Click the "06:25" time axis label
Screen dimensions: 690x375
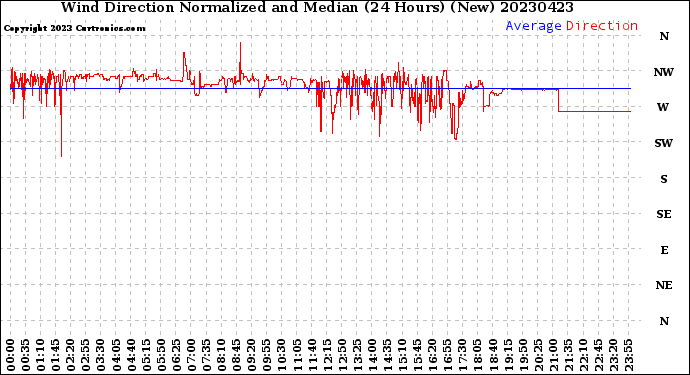point(176,355)
